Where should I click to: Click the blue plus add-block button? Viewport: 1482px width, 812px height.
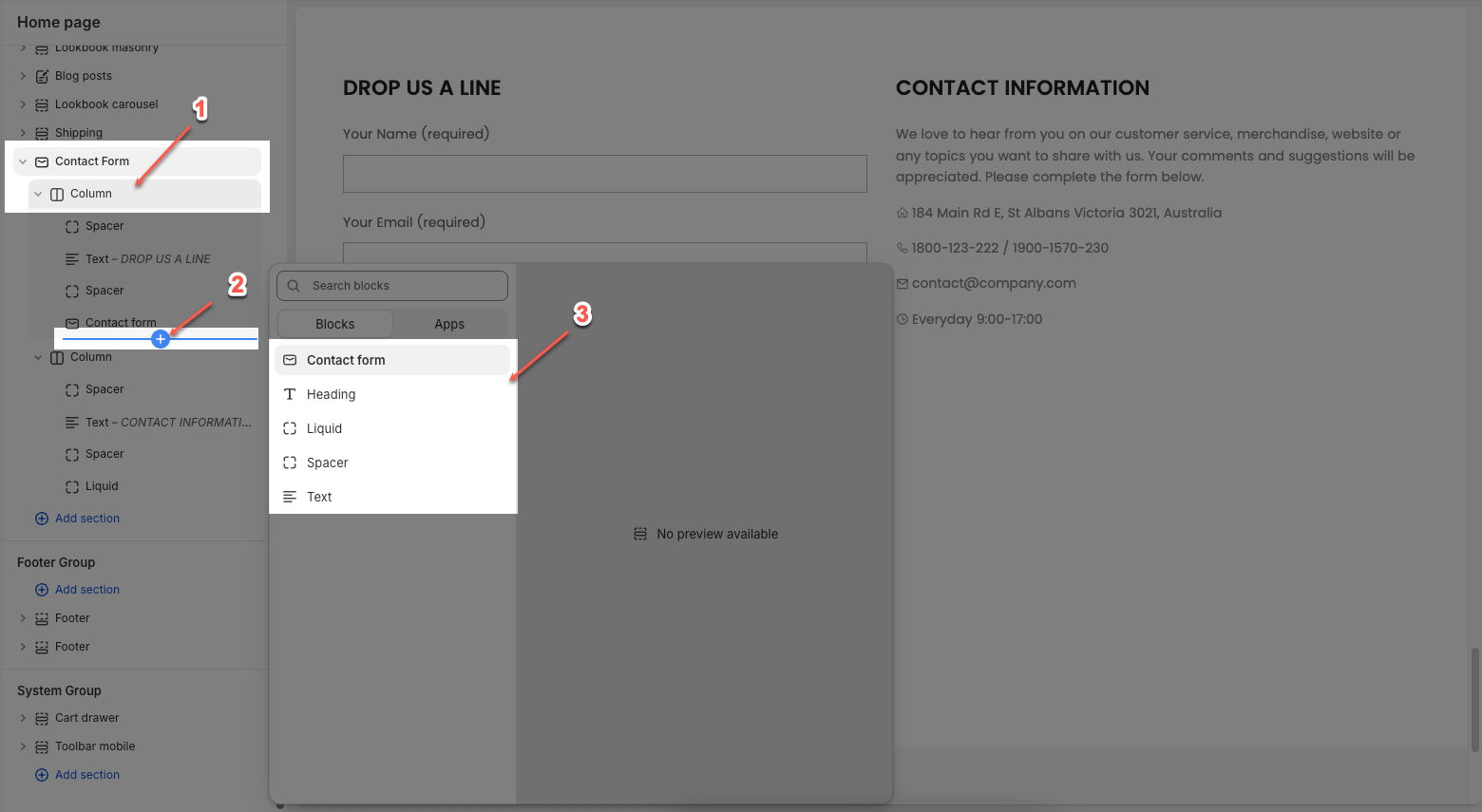pos(161,339)
